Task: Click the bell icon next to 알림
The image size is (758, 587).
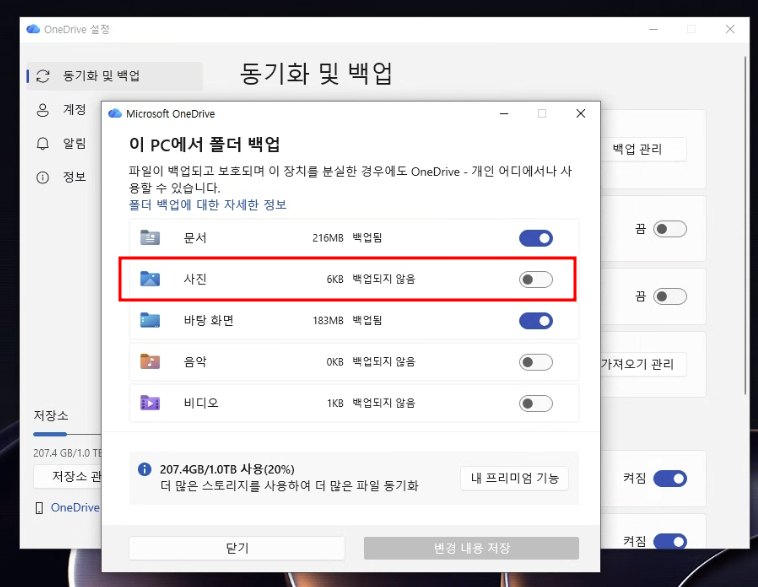Action: point(43,144)
